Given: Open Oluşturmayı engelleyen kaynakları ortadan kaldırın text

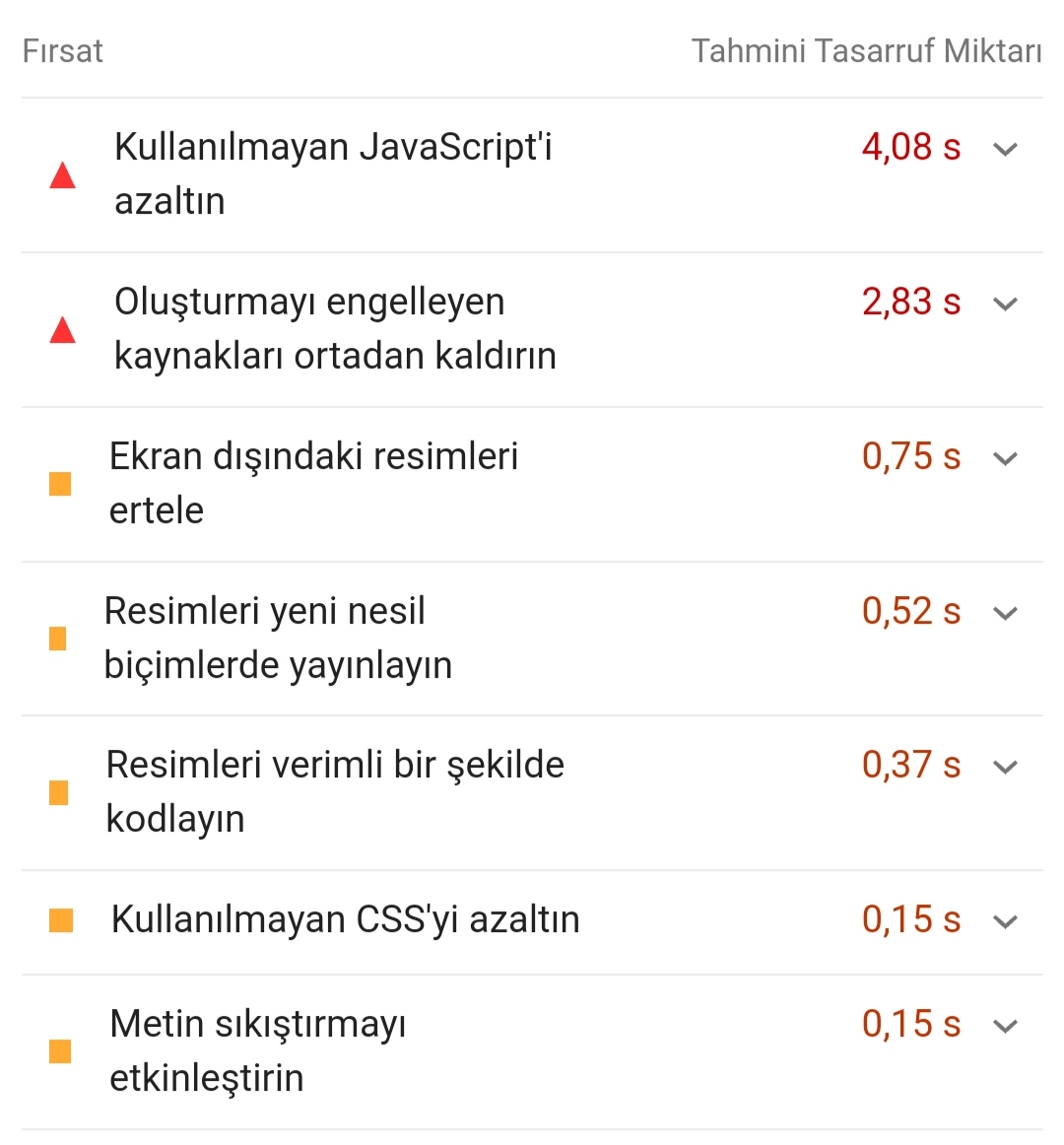Looking at the screenshot, I should click(x=335, y=328).
